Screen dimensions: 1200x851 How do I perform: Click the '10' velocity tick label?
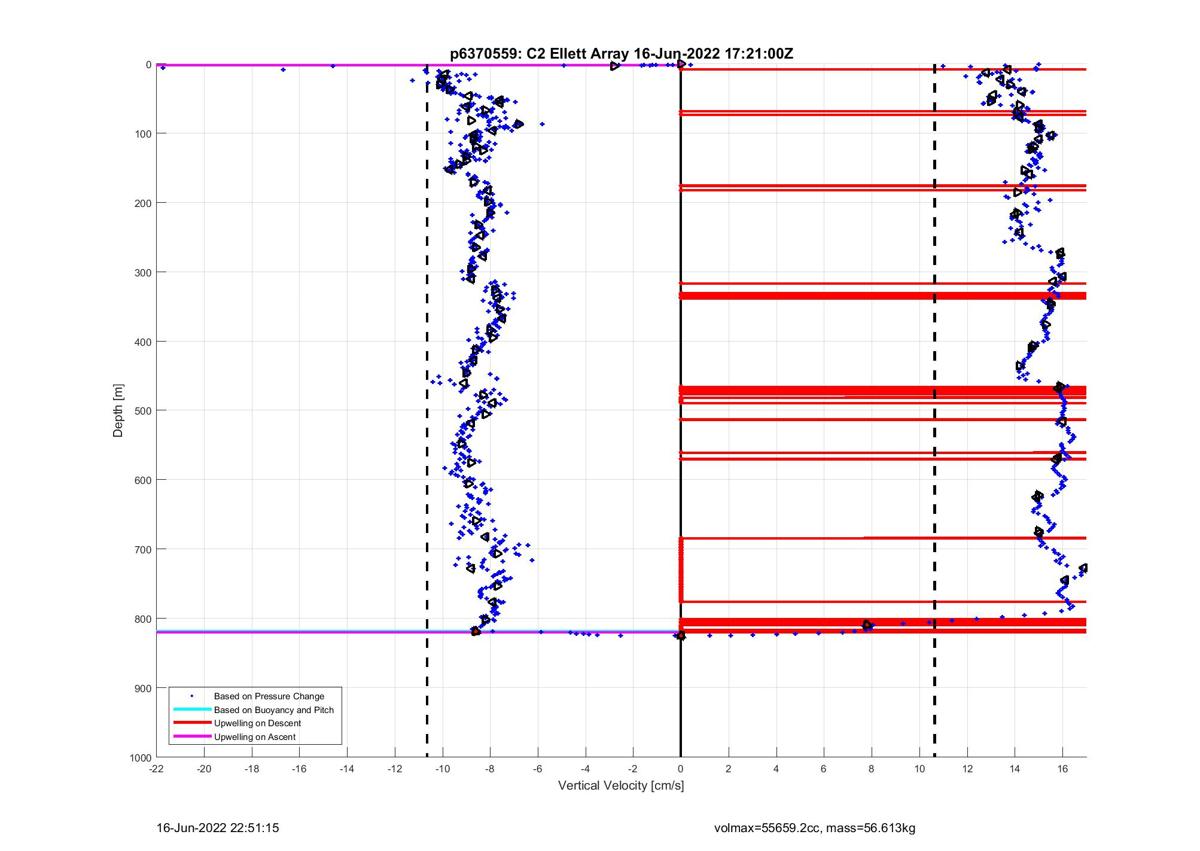tap(919, 769)
